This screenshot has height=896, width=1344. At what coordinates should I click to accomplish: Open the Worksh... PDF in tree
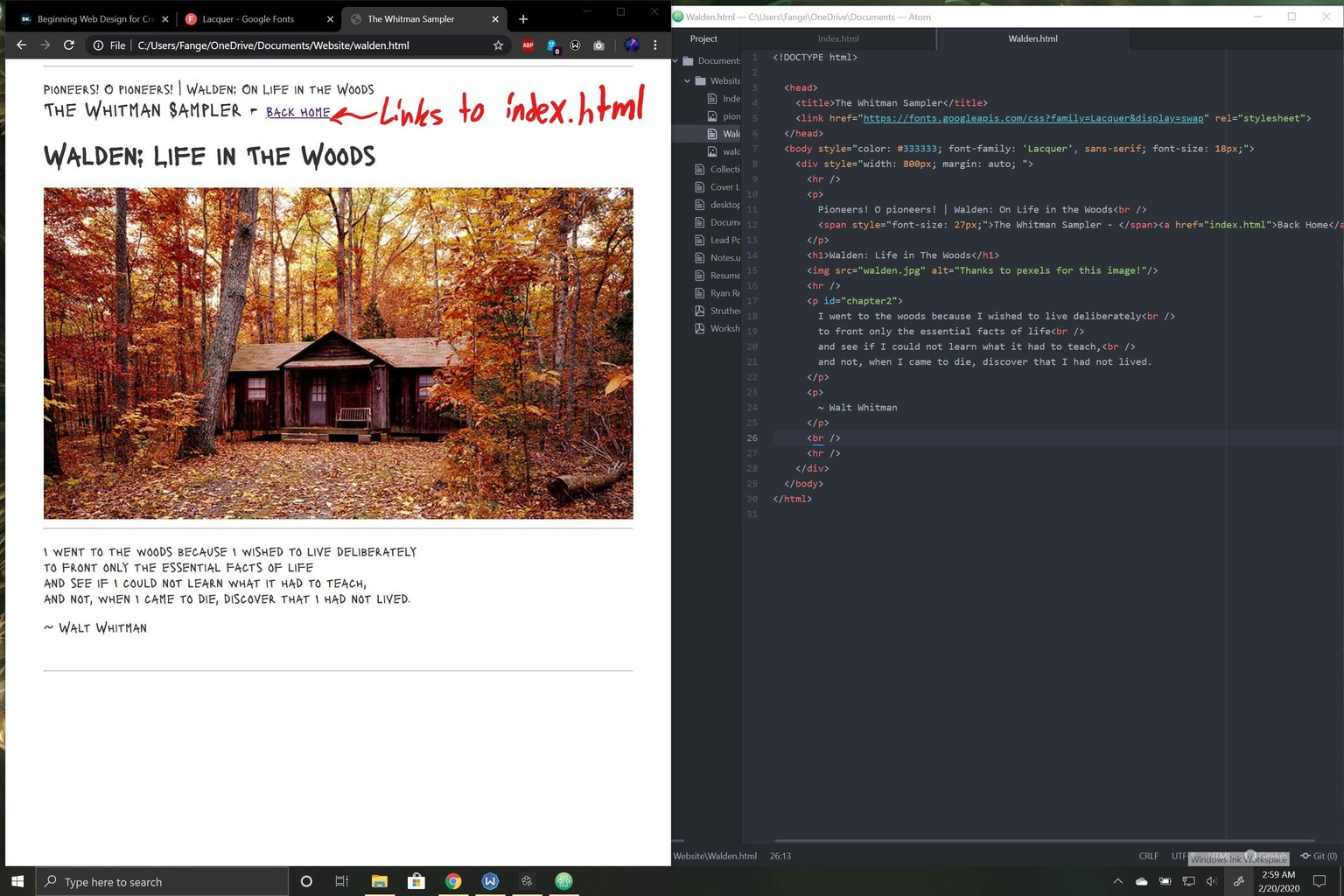coord(717,329)
